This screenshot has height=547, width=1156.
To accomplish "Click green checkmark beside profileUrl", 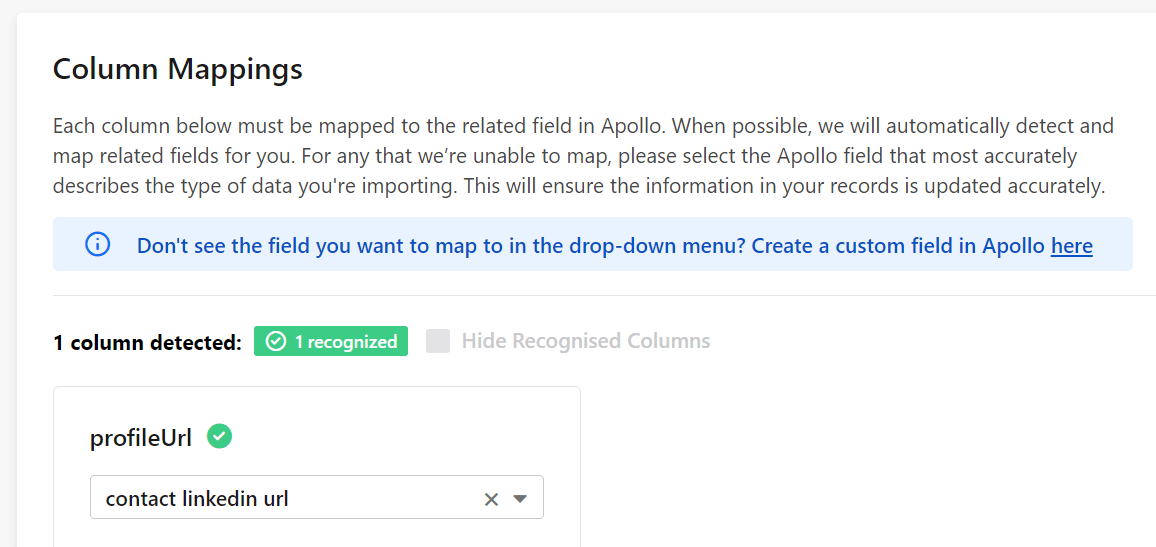I will pyautogui.click(x=219, y=436).
